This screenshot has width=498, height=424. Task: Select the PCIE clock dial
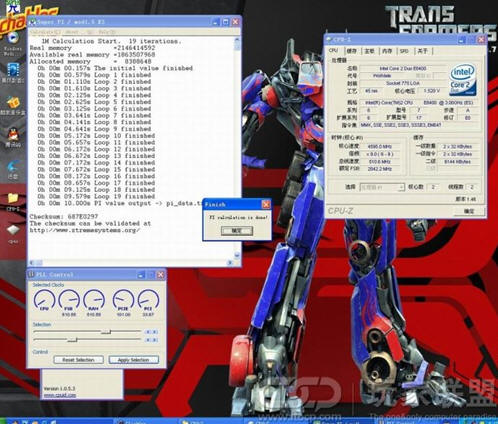coord(123,299)
